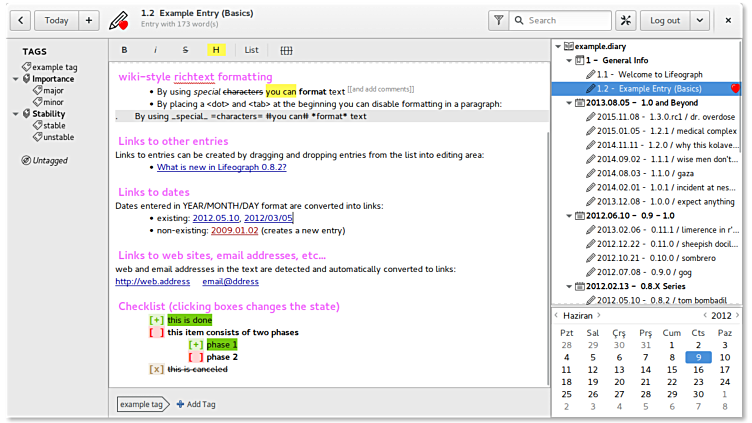Click the Today button

point(57,20)
